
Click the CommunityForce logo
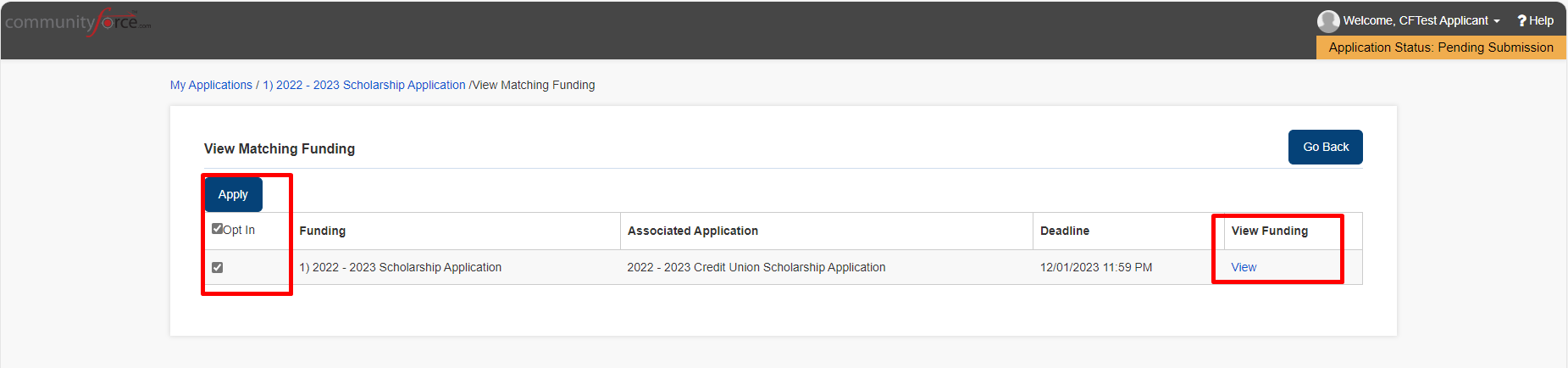pos(78,21)
